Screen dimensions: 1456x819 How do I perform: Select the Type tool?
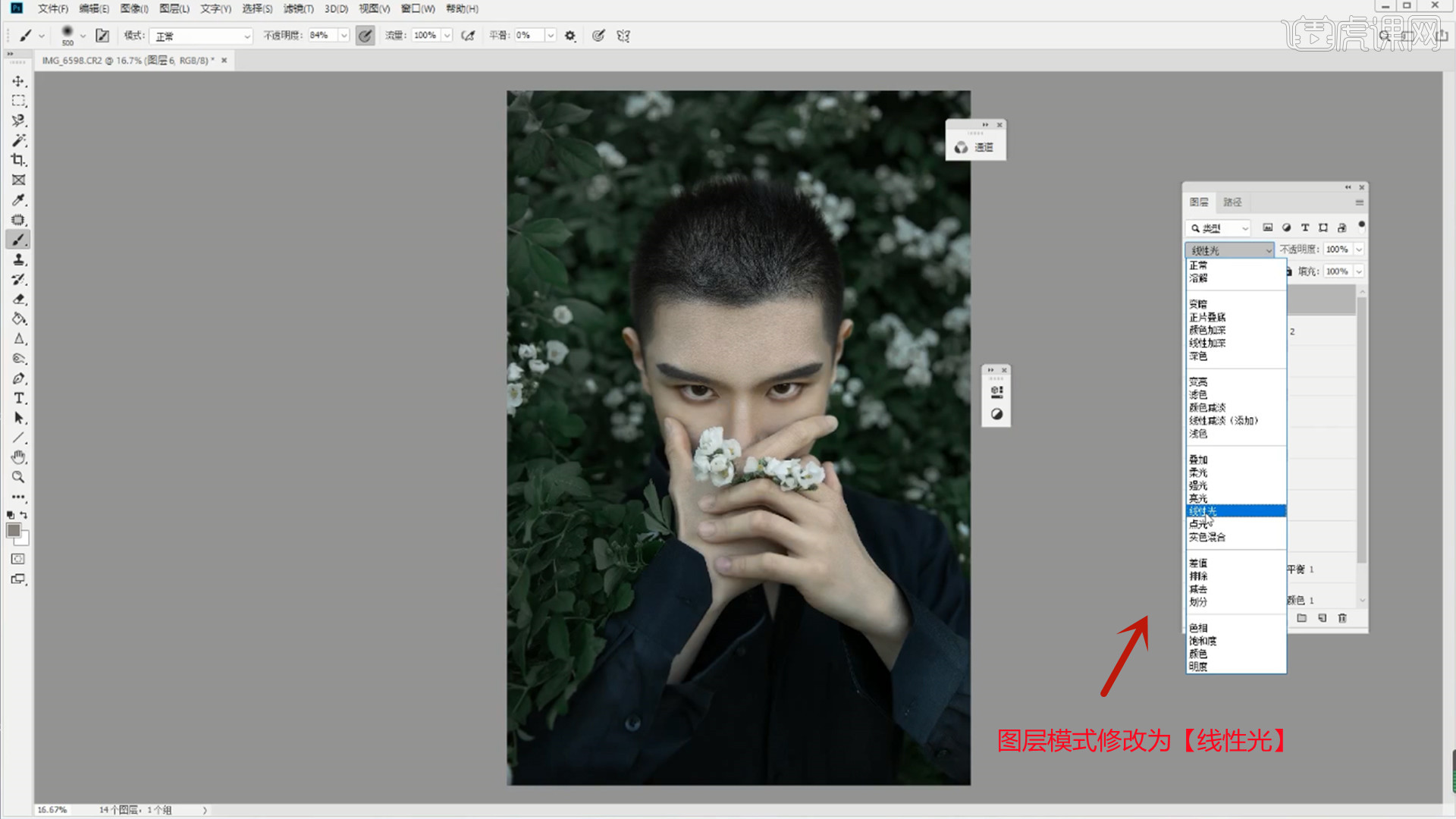(18, 398)
